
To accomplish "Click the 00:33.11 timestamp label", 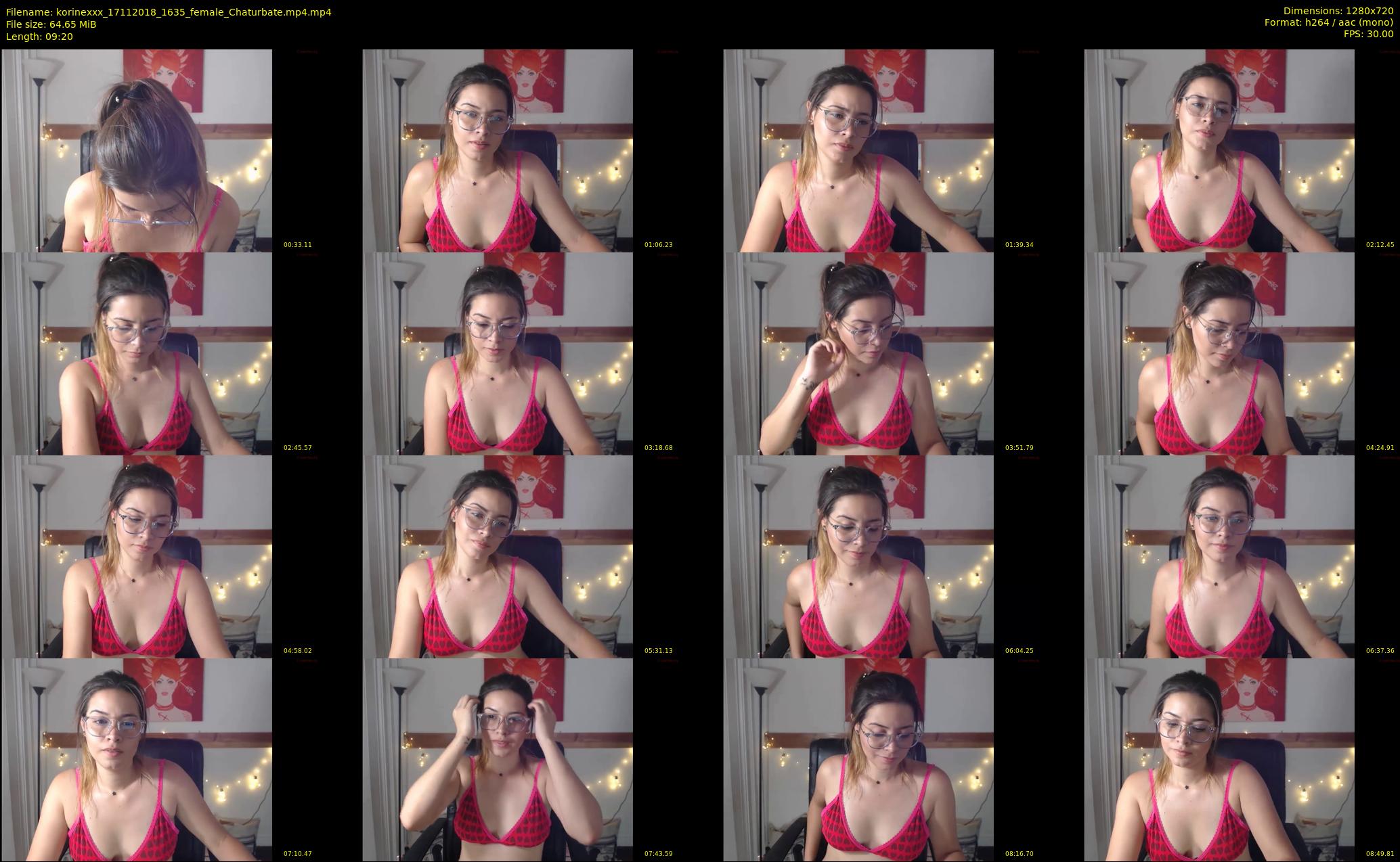I will point(297,245).
